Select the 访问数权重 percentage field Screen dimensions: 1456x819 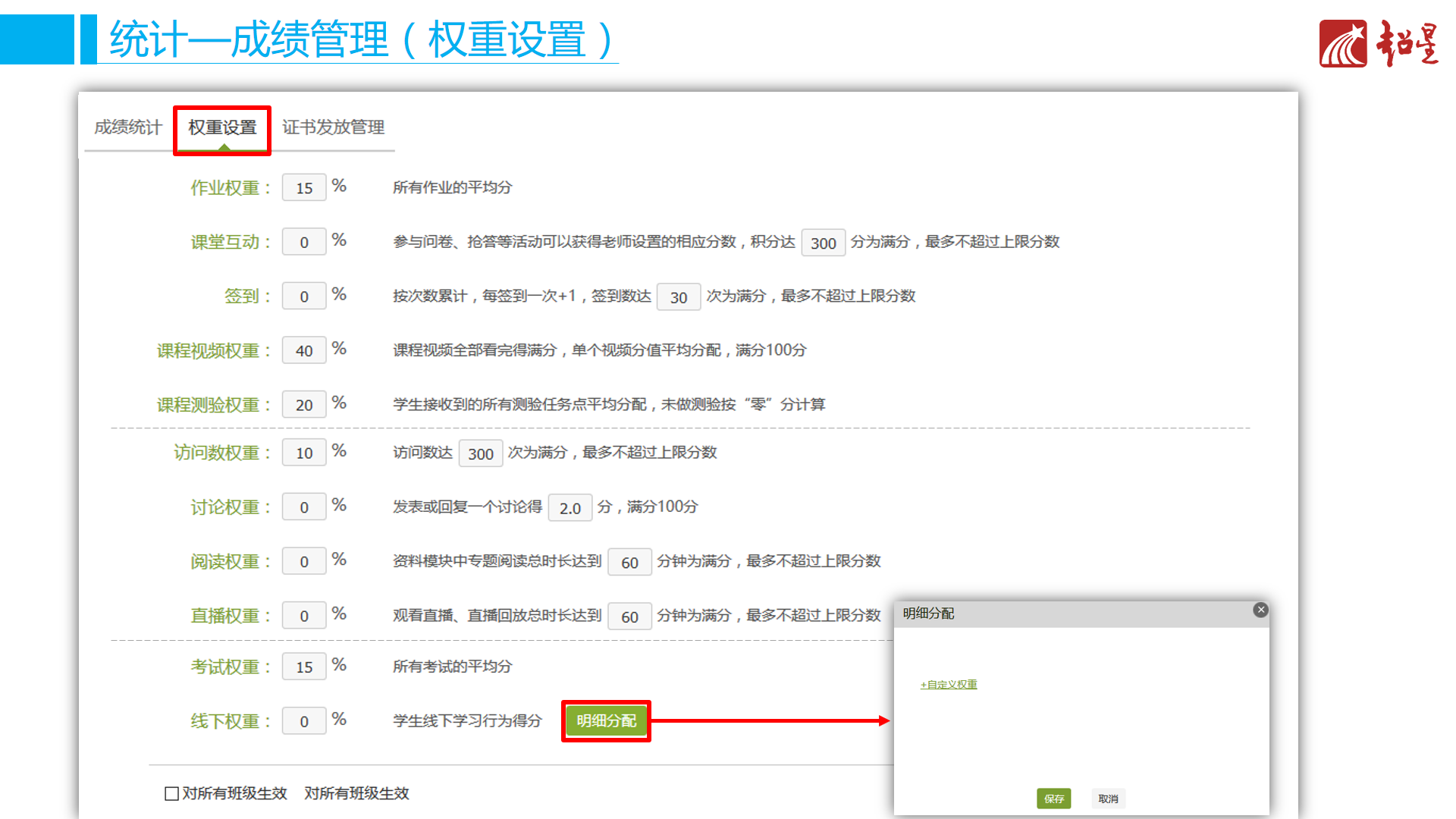point(303,453)
